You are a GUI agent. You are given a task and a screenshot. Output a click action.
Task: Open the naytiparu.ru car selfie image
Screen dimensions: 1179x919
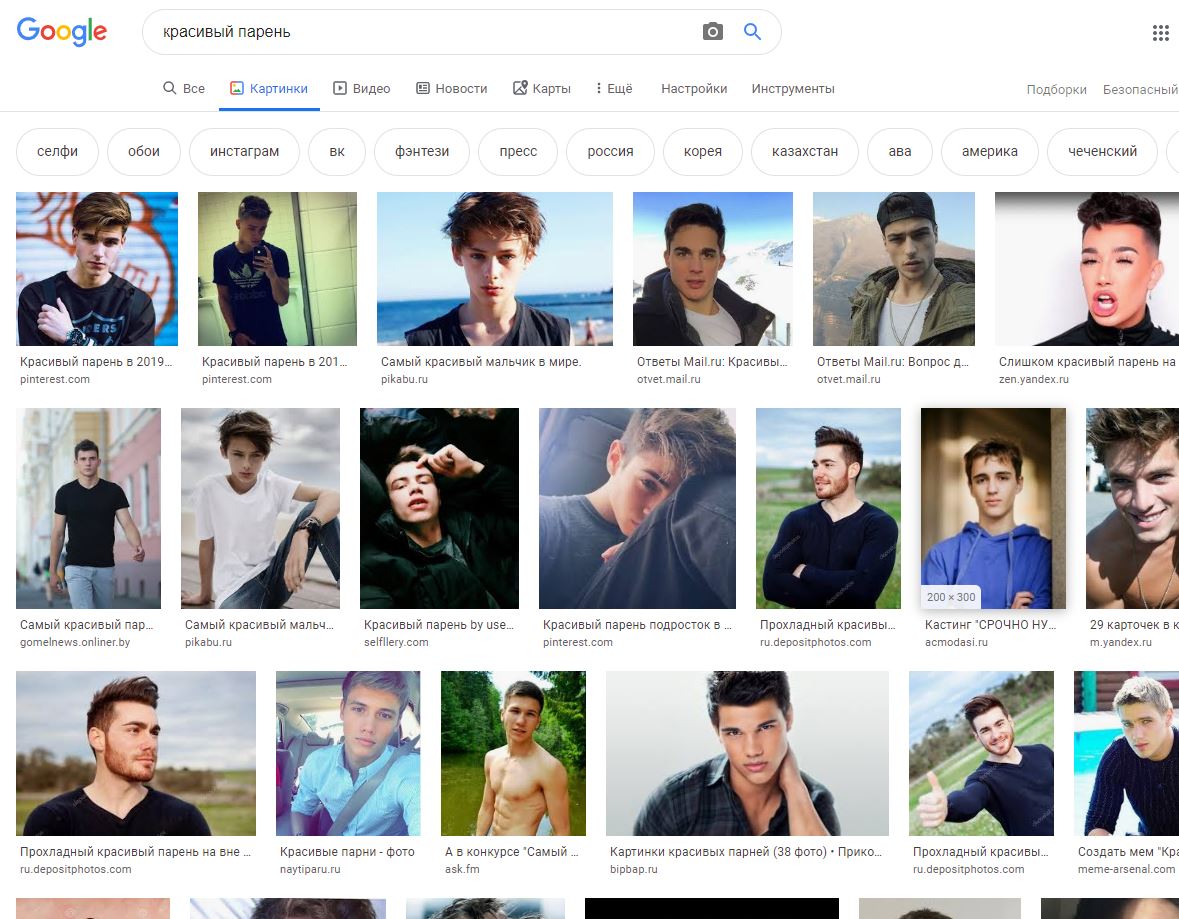[348, 753]
